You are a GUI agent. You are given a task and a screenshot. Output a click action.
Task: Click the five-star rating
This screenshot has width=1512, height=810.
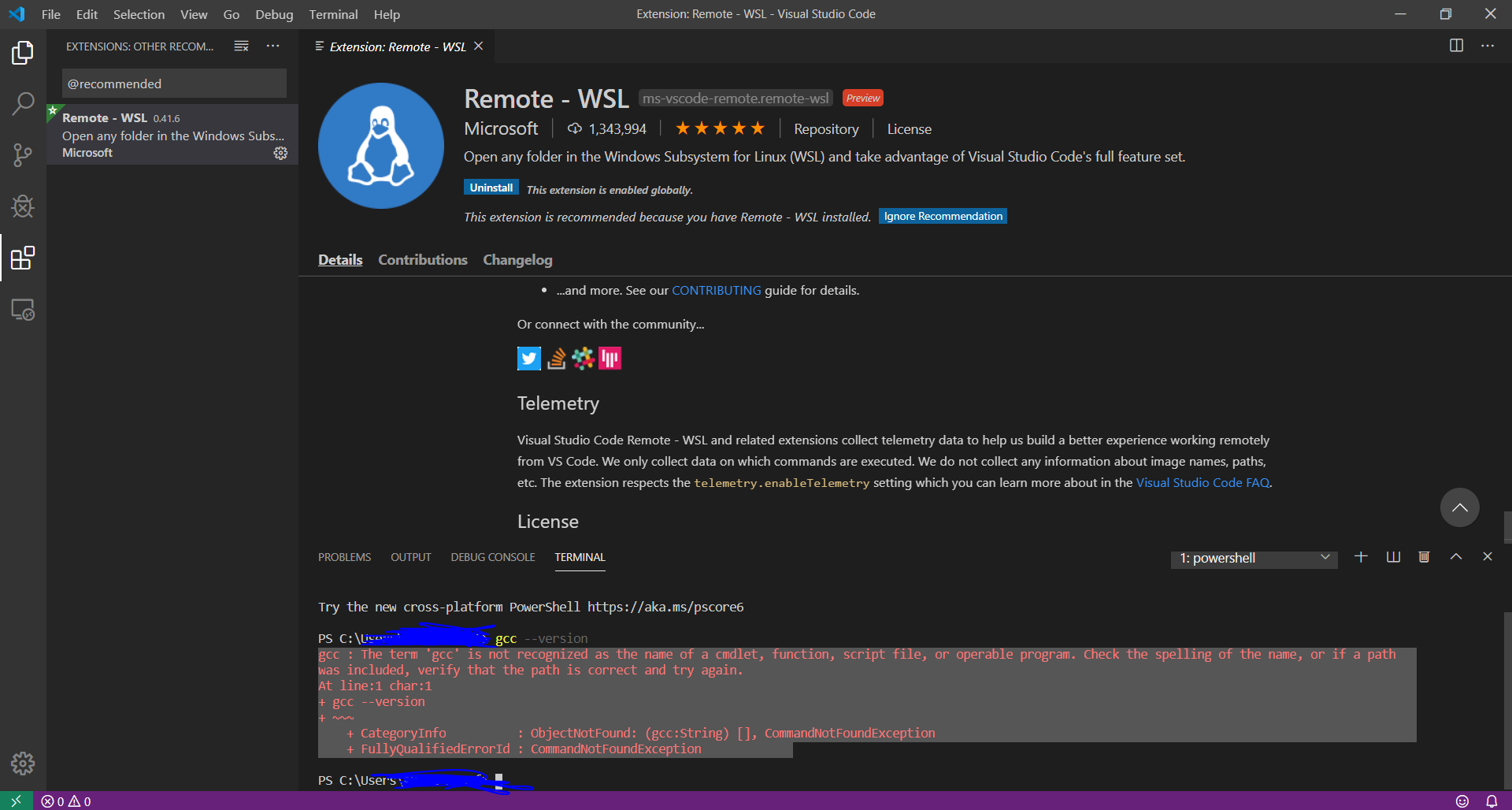click(x=720, y=128)
